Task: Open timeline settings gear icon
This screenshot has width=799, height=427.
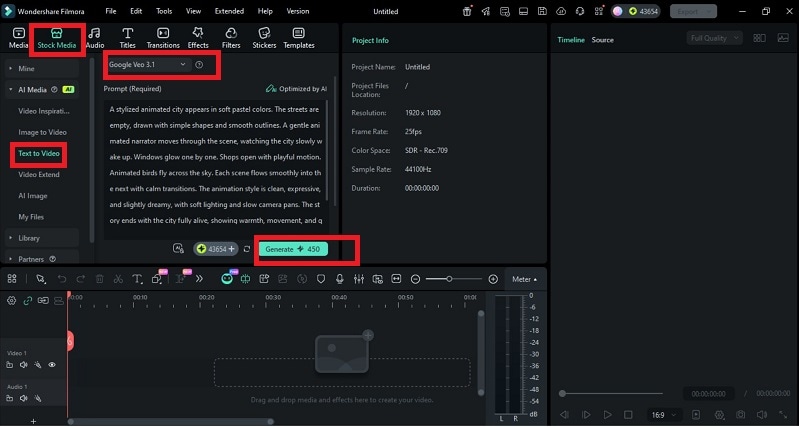Action: [x=11, y=301]
